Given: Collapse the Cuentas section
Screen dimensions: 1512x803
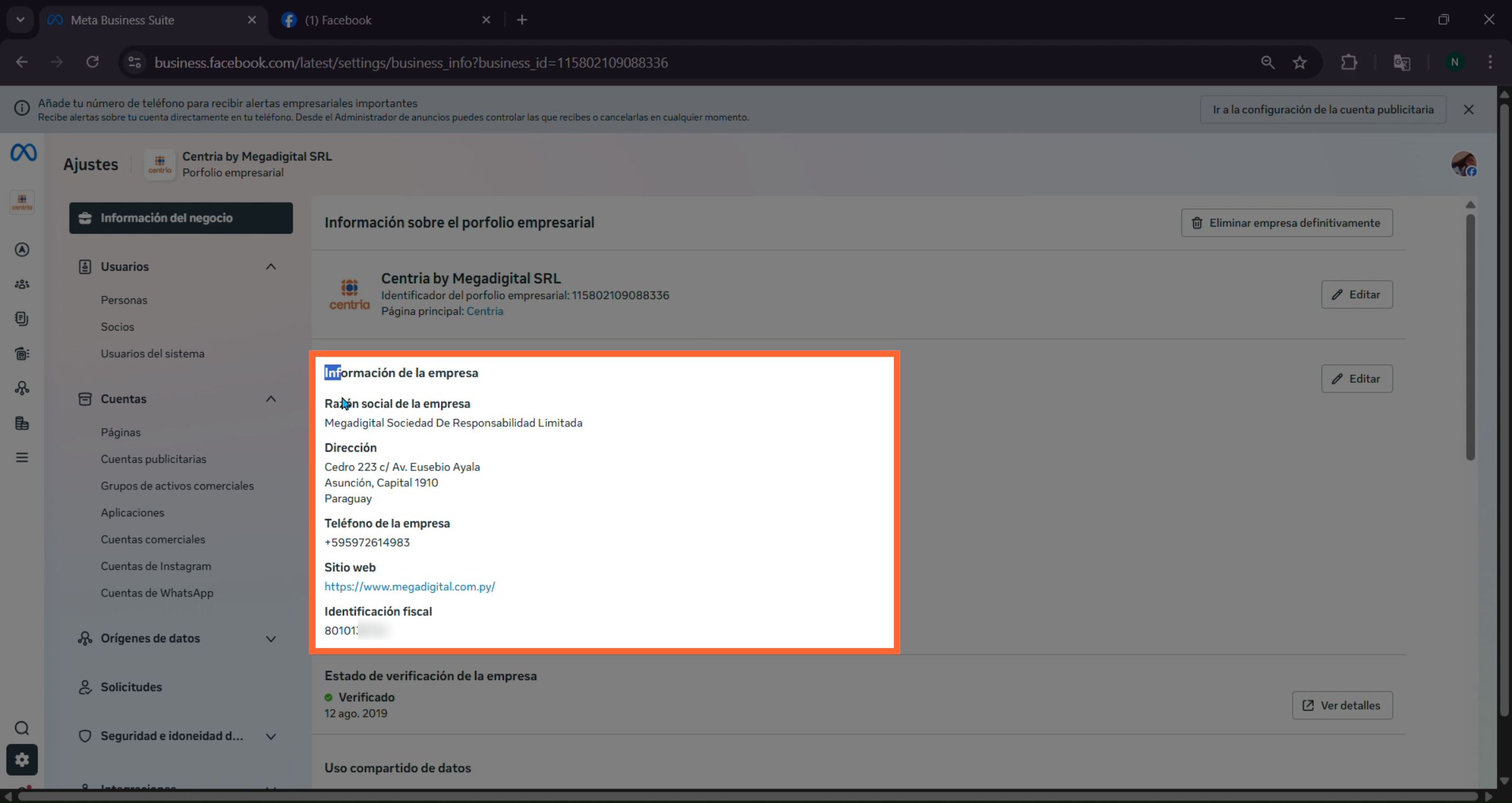Looking at the screenshot, I should [270, 399].
